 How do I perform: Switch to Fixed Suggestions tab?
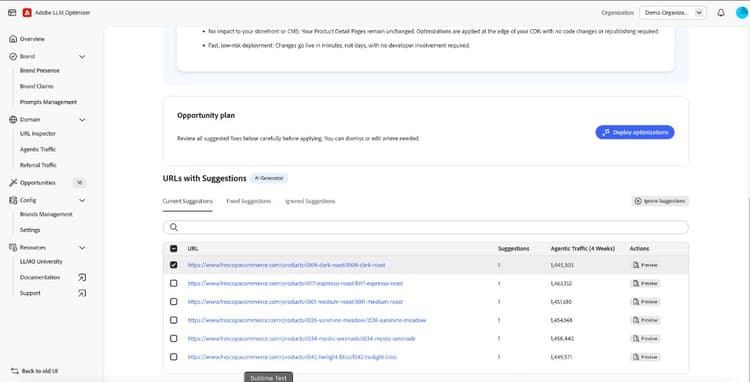249,201
